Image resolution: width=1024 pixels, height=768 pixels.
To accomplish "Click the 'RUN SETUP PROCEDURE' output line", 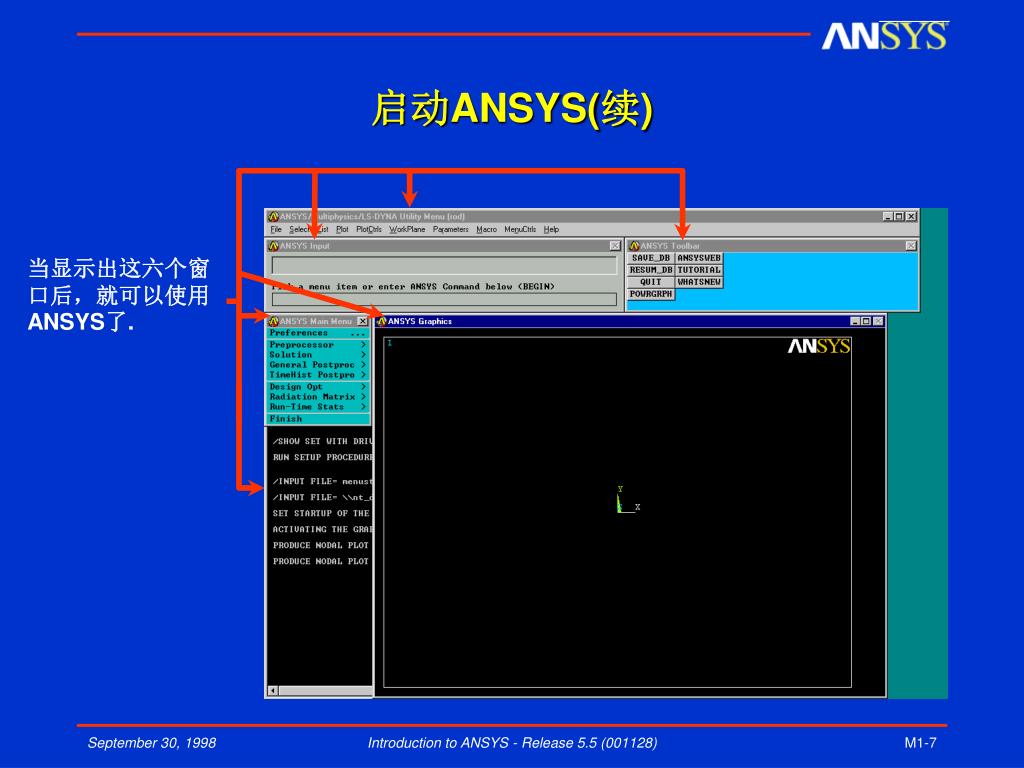I will 323,457.
